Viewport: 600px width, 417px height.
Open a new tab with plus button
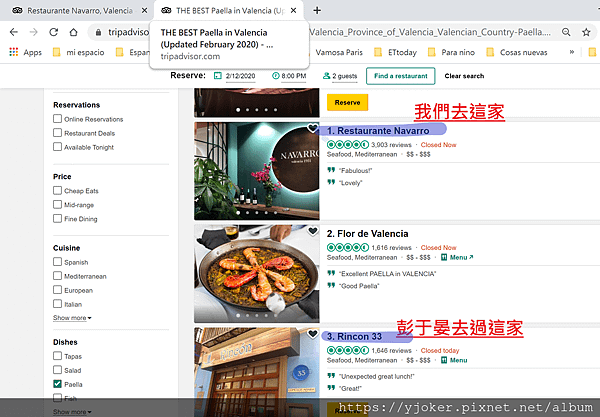(x=317, y=10)
